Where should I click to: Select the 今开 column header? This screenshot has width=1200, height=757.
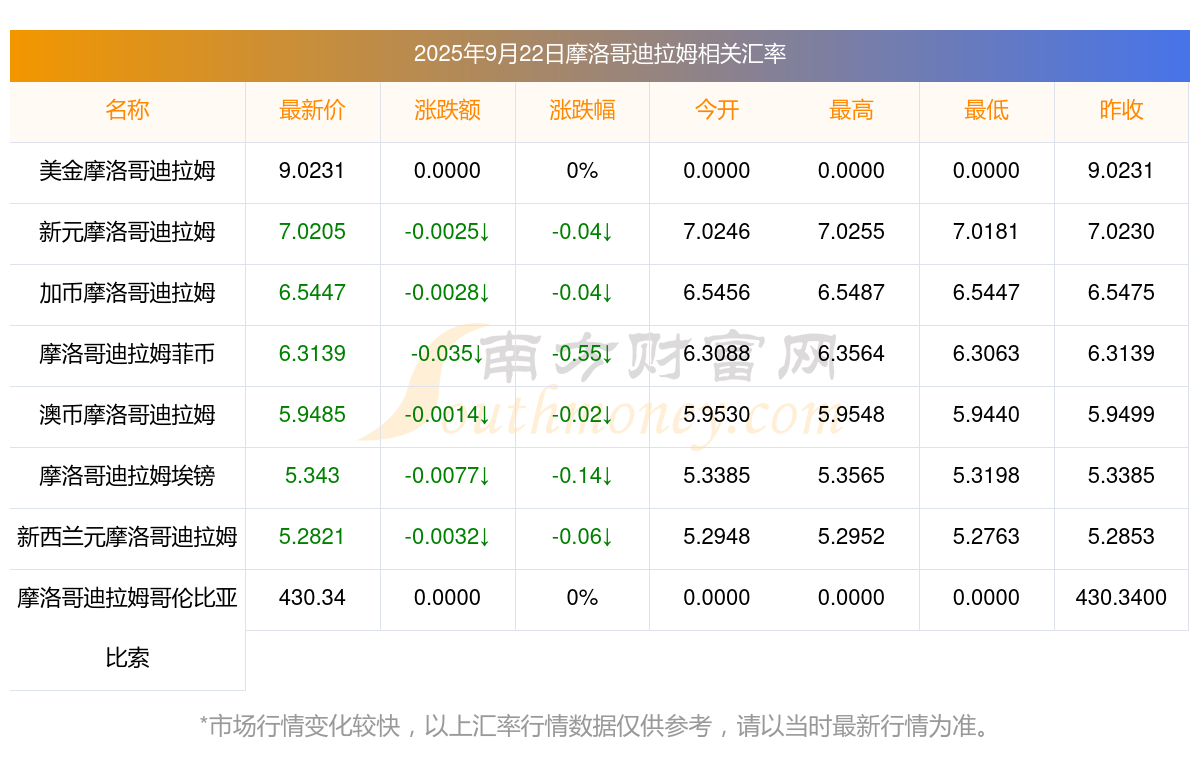717,110
